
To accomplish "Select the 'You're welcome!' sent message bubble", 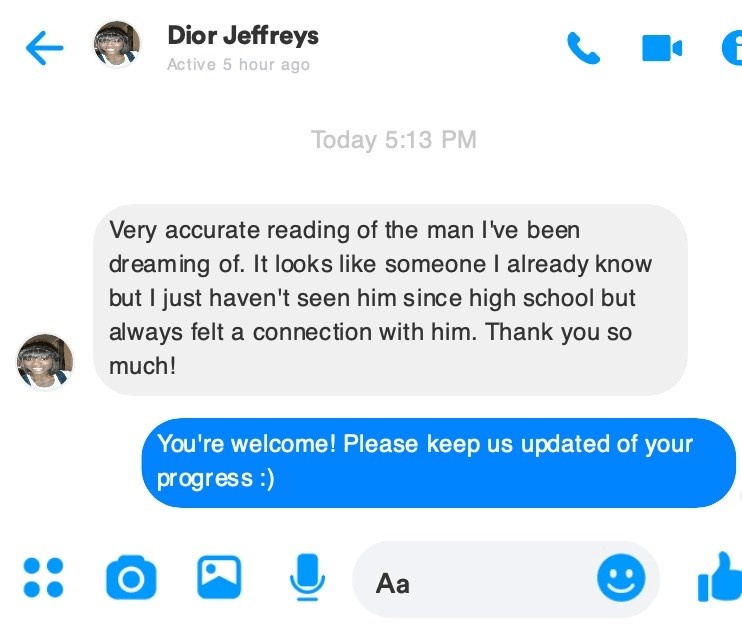I will point(439,462).
